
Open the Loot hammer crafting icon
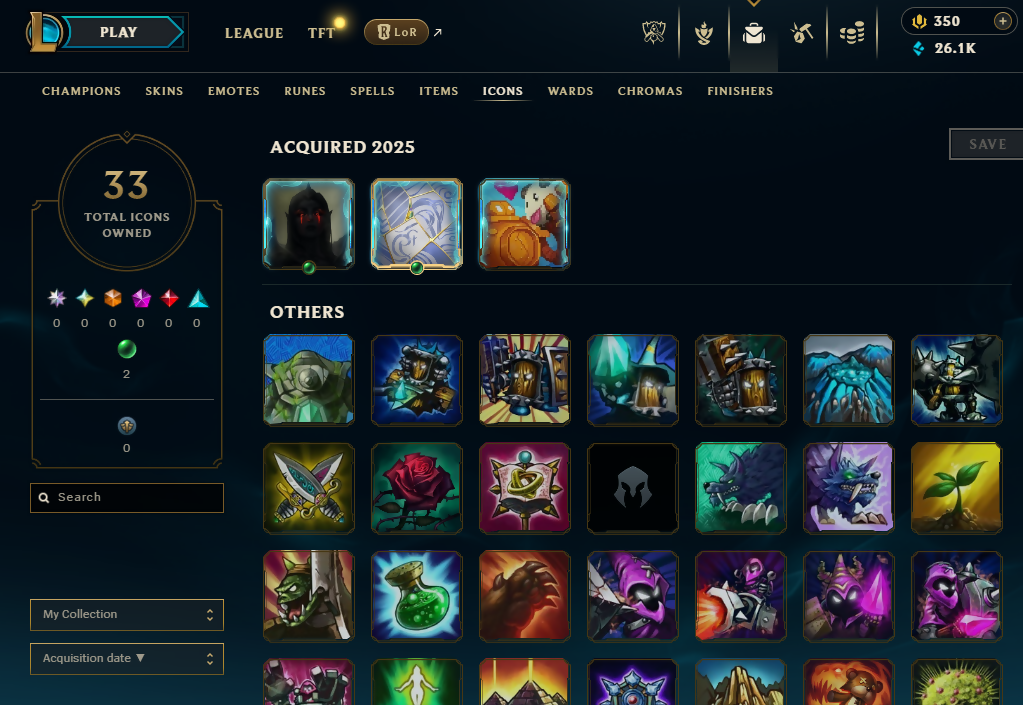point(802,33)
